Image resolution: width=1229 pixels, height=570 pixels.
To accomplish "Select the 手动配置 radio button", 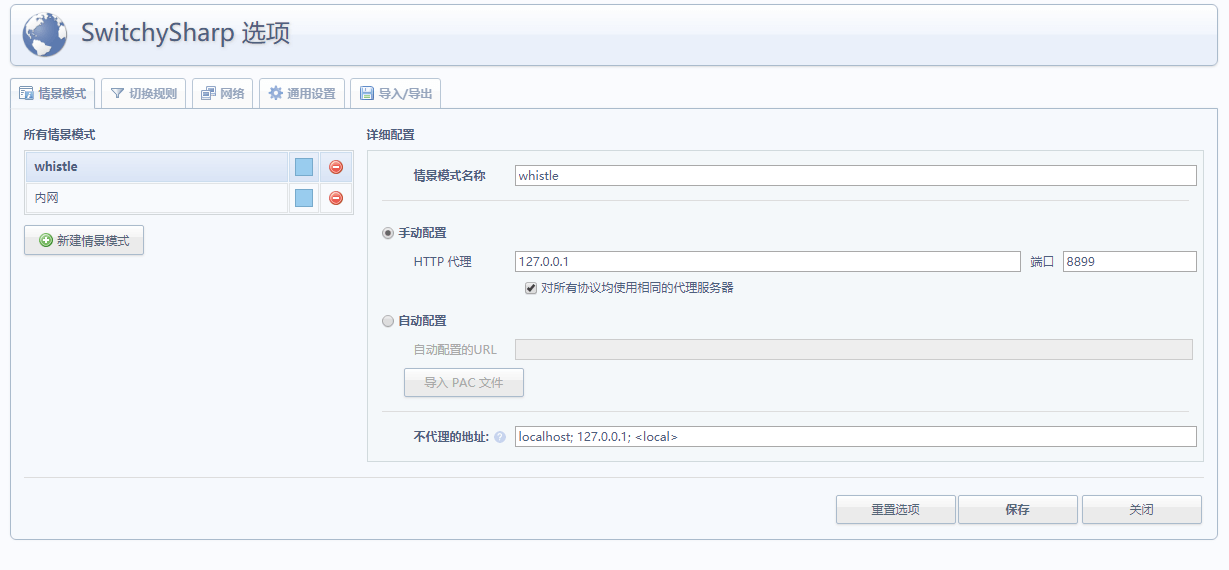I will click(388, 233).
